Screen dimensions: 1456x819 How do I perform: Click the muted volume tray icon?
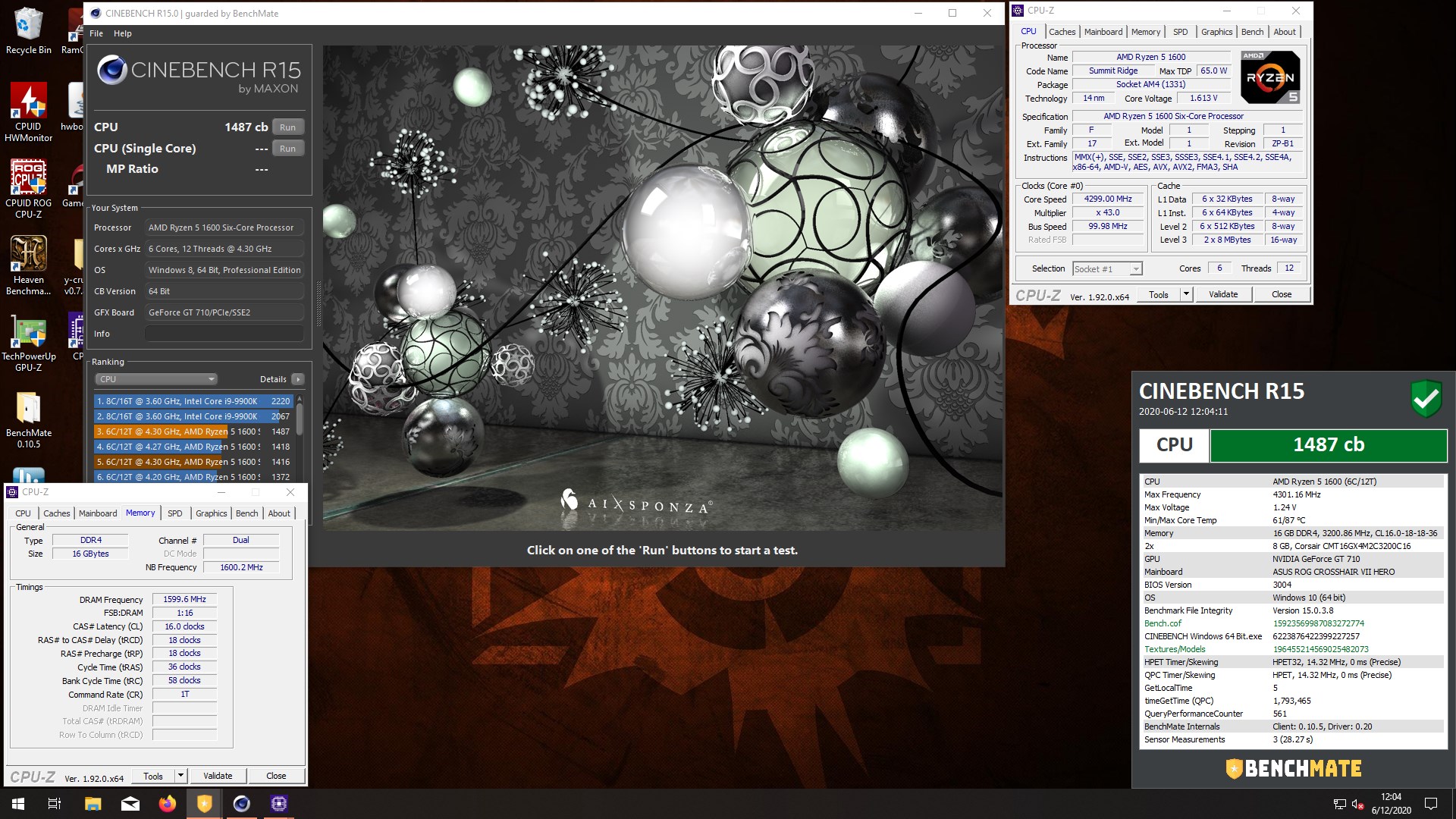click(1358, 805)
